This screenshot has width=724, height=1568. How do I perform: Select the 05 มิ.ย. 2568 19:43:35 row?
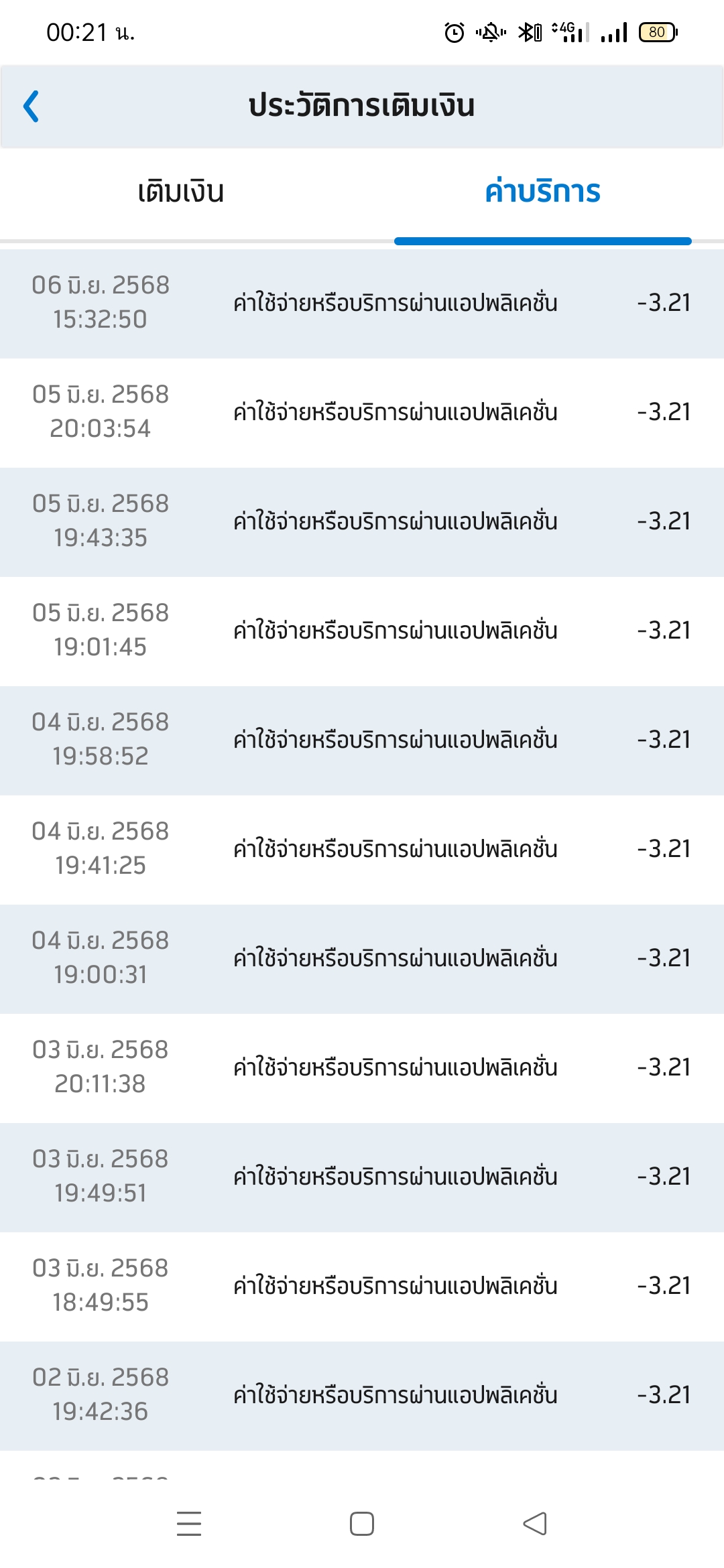[362, 522]
